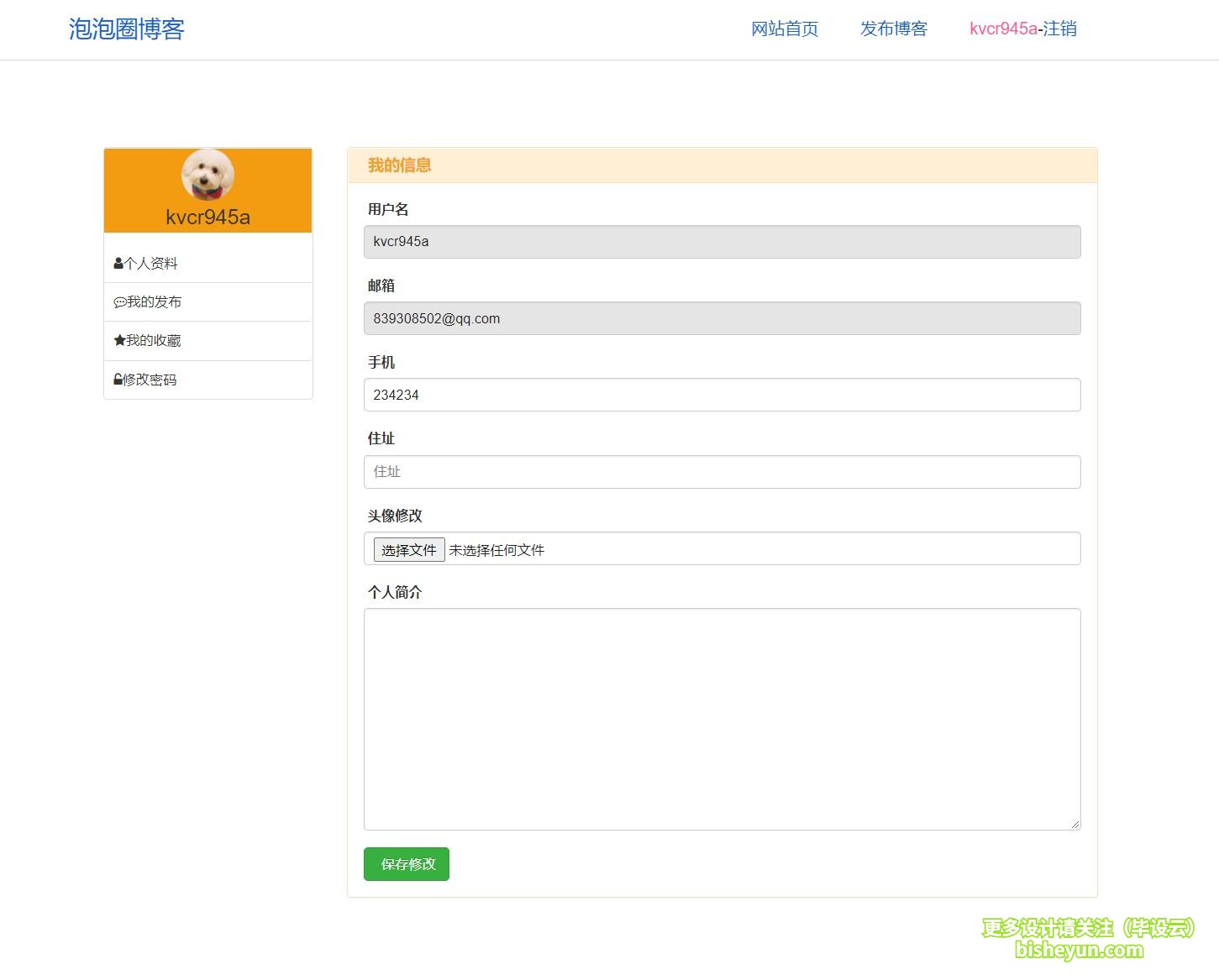Viewport: 1219px width, 980px height.
Task: Click the 住址 field label
Action: 381,438
